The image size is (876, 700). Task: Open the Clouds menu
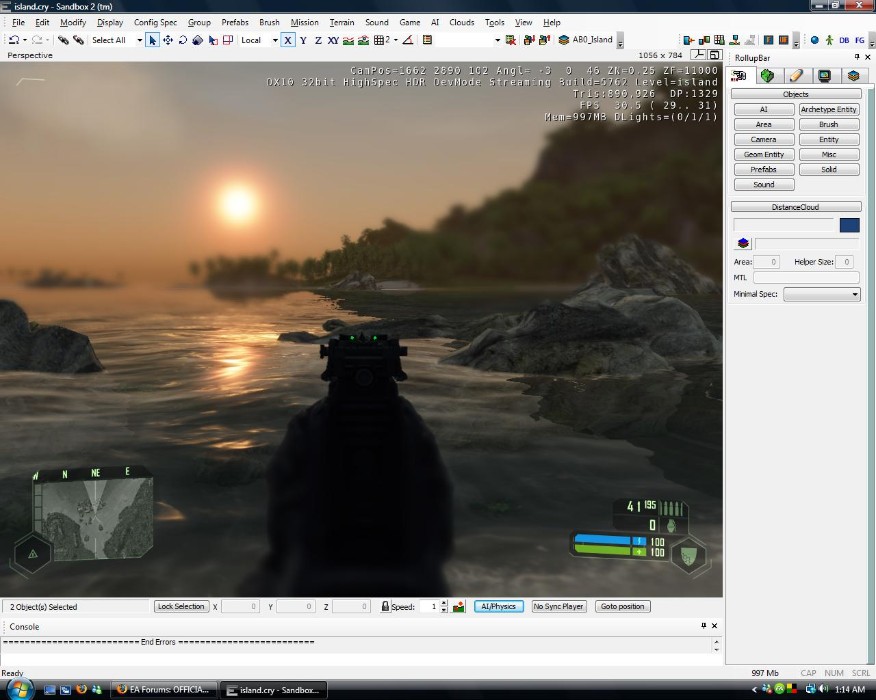tap(462, 22)
